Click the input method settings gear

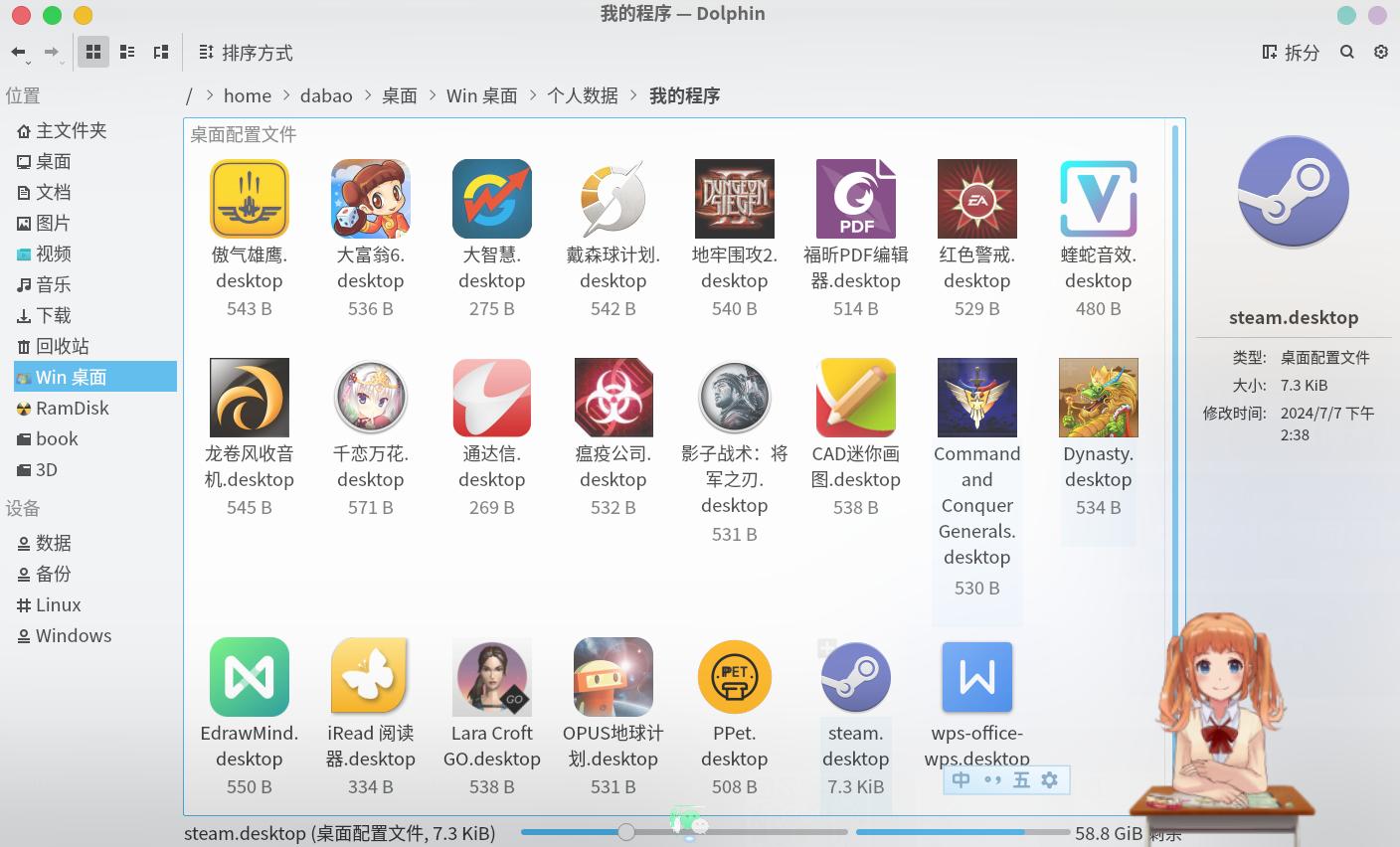click(1050, 780)
